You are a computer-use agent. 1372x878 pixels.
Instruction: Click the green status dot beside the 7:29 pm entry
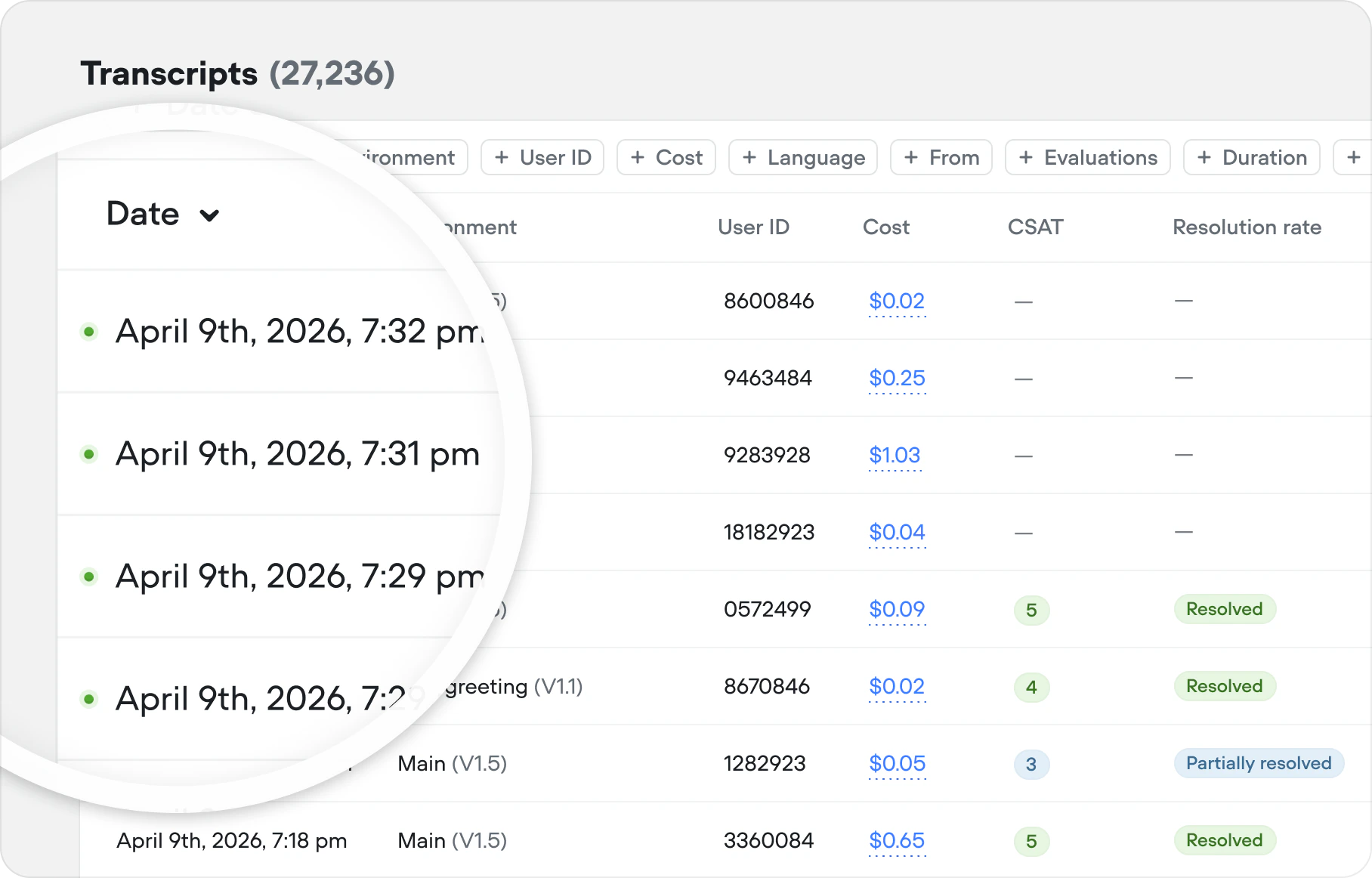click(x=90, y=576)
